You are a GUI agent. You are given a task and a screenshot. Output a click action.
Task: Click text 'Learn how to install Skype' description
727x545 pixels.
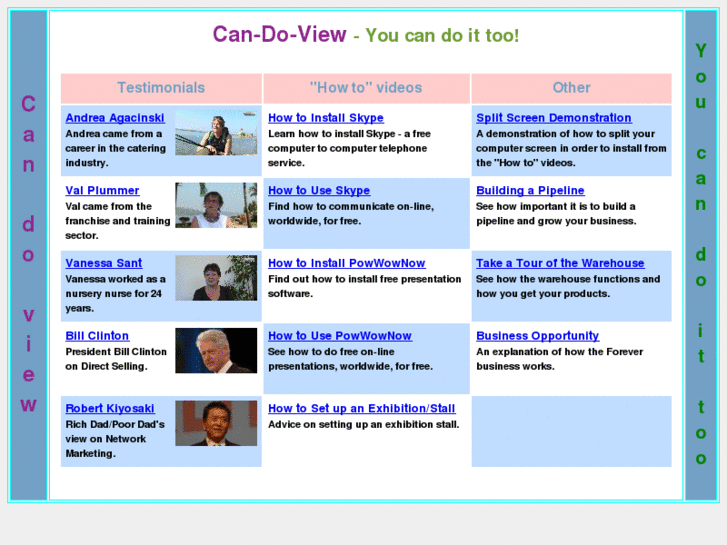point(349,148)
